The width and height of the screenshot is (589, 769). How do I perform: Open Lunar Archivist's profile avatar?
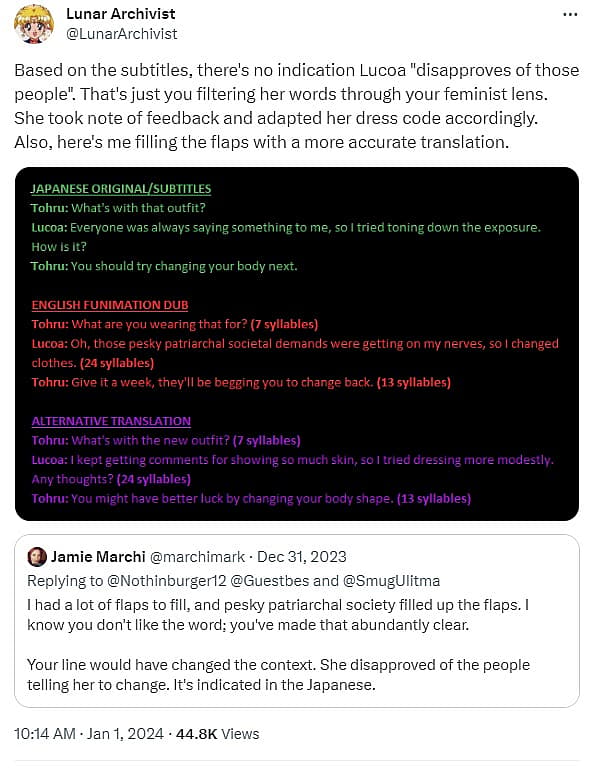point(33,24)
